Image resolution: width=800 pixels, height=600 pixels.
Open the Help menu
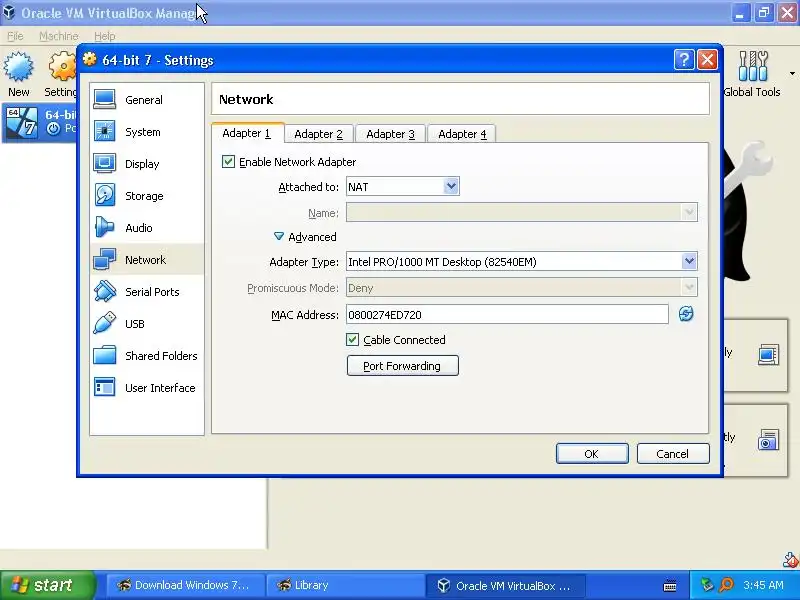click(x=105, y=36)
